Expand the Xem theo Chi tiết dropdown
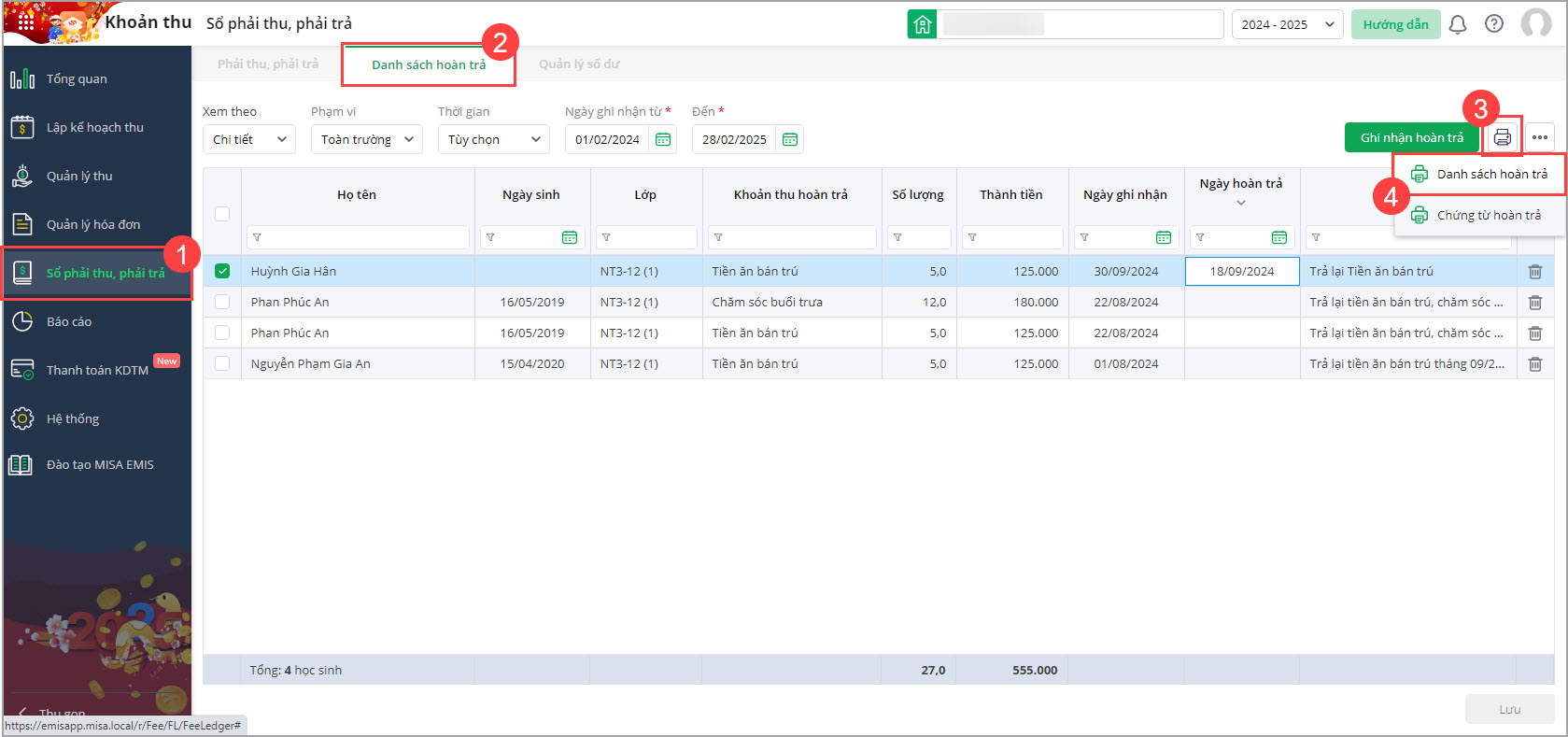The width and height of the screenshot is (1568, 737). [x=248, y=139]
